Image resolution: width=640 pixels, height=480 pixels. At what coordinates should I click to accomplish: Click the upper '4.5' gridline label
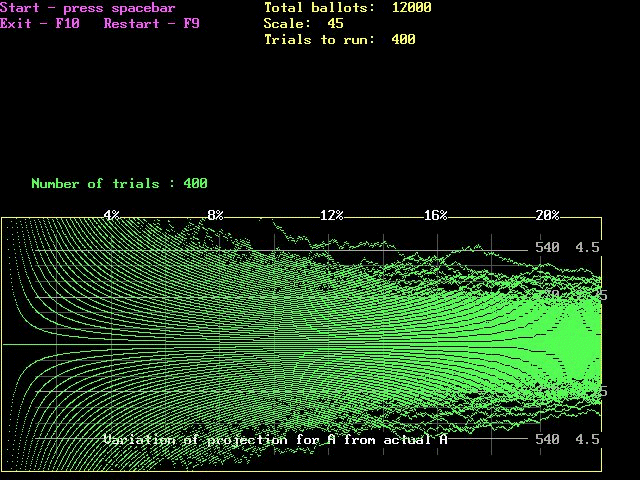[587, 247]
